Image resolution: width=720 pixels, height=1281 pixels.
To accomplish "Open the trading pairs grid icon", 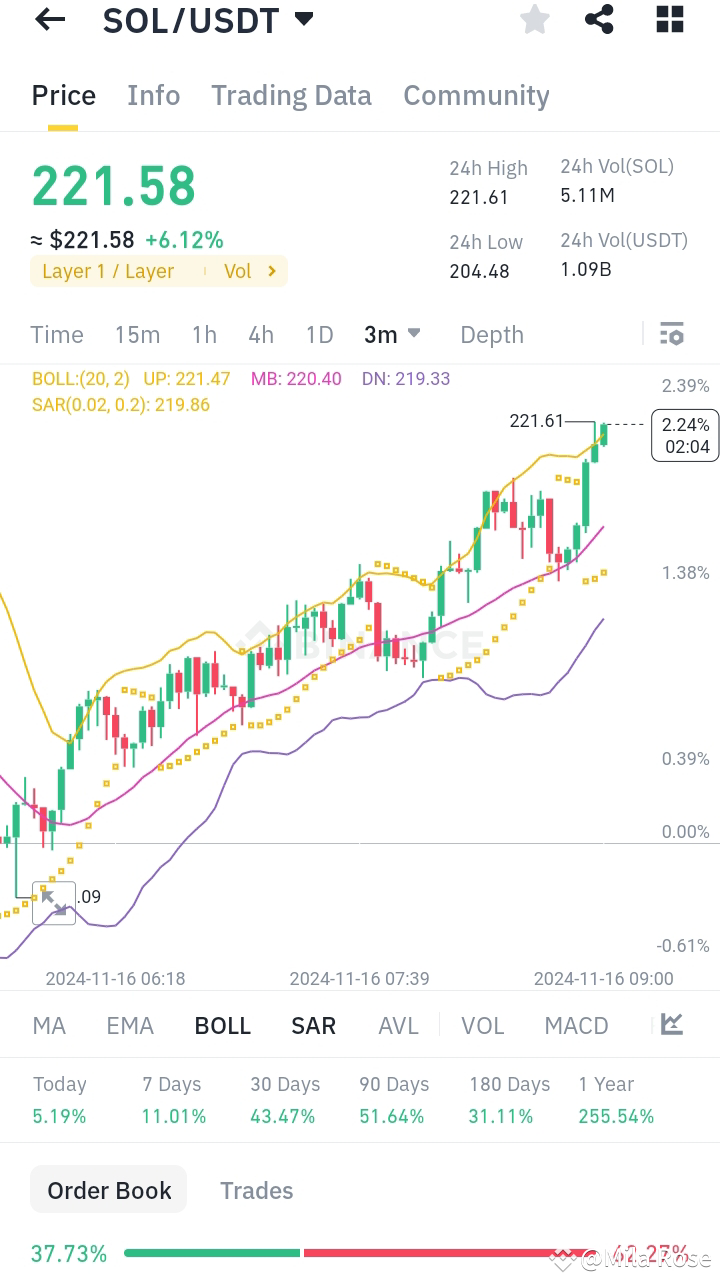I will click(668, 19).
